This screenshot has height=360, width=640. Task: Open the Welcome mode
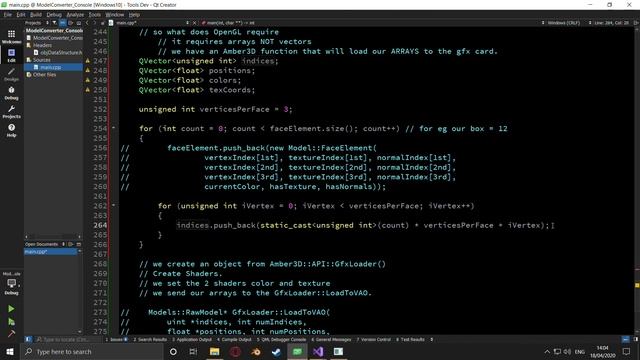pyautogui.click(x=11, y=36)
